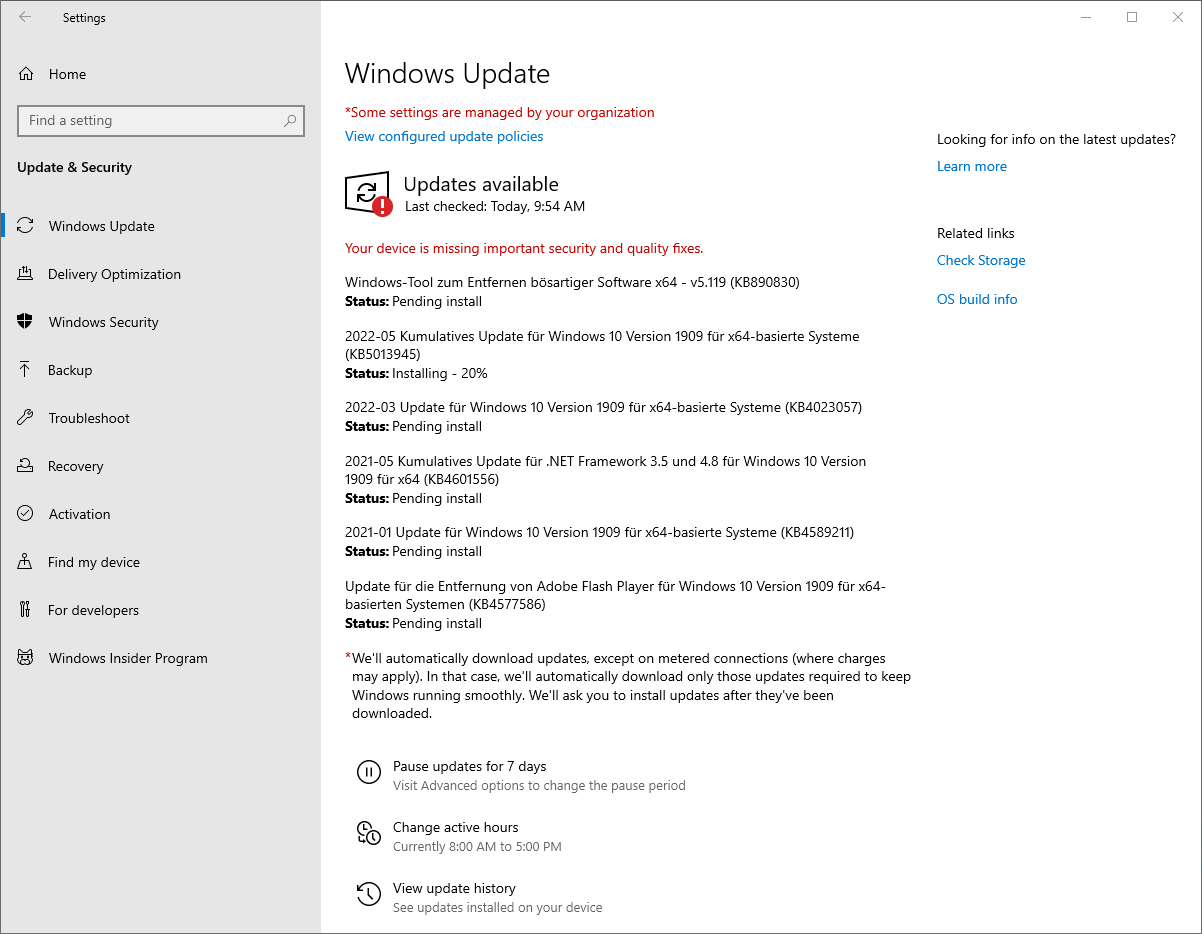Maximize the Settings window
The width and height of the screenshot is (1202, 934).
[1132, 17]
